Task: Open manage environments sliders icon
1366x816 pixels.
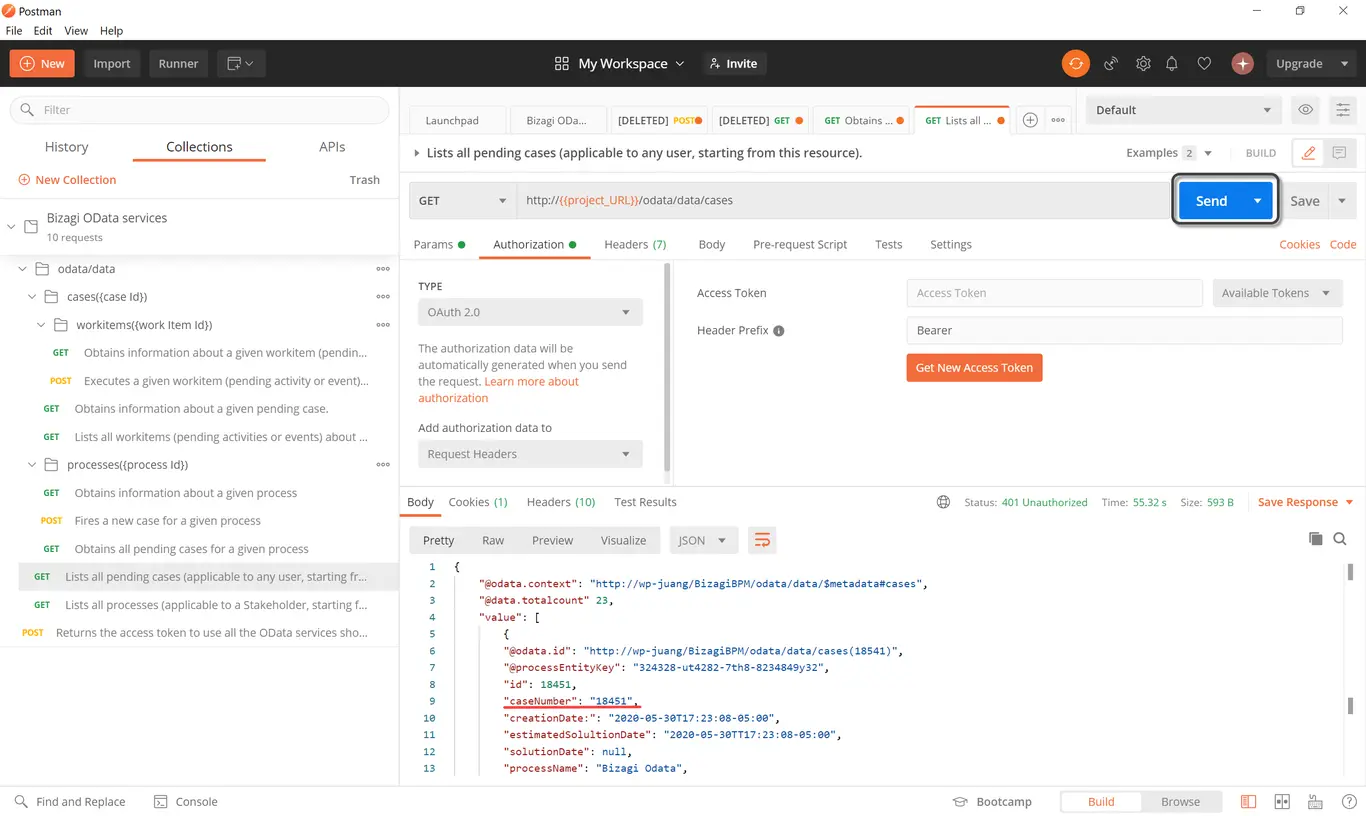Action: pyautogui.click(x=1343, y=110)
